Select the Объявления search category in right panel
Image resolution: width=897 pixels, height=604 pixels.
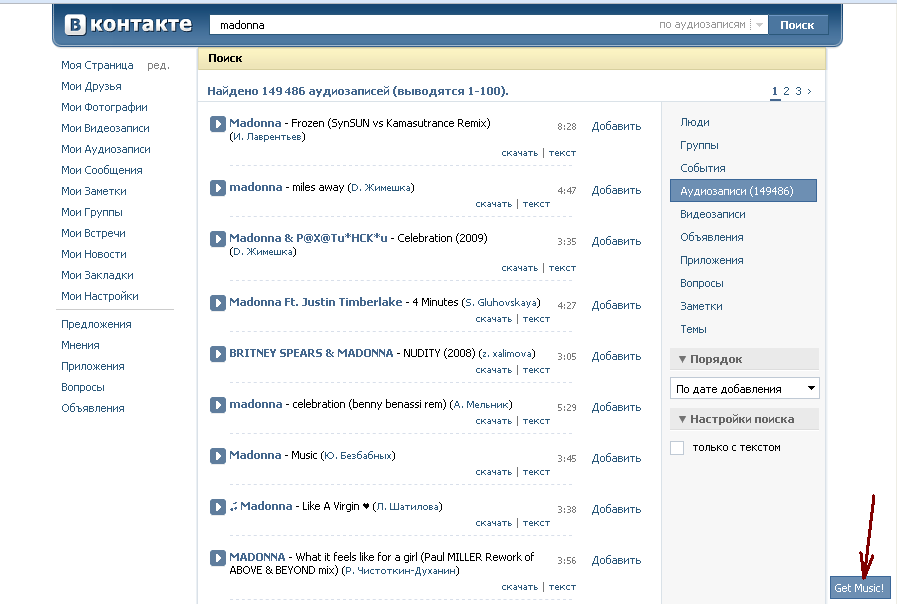tap(712, 237)
